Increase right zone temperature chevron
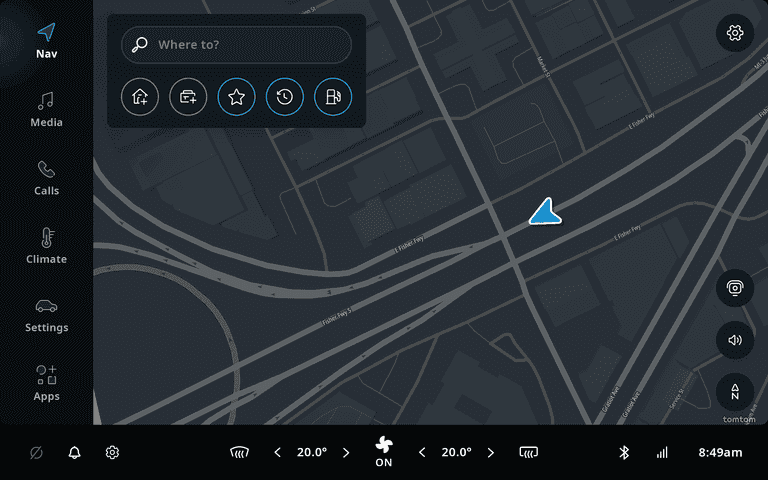Viewport: 768px width, 480px height. pos(491,453)
